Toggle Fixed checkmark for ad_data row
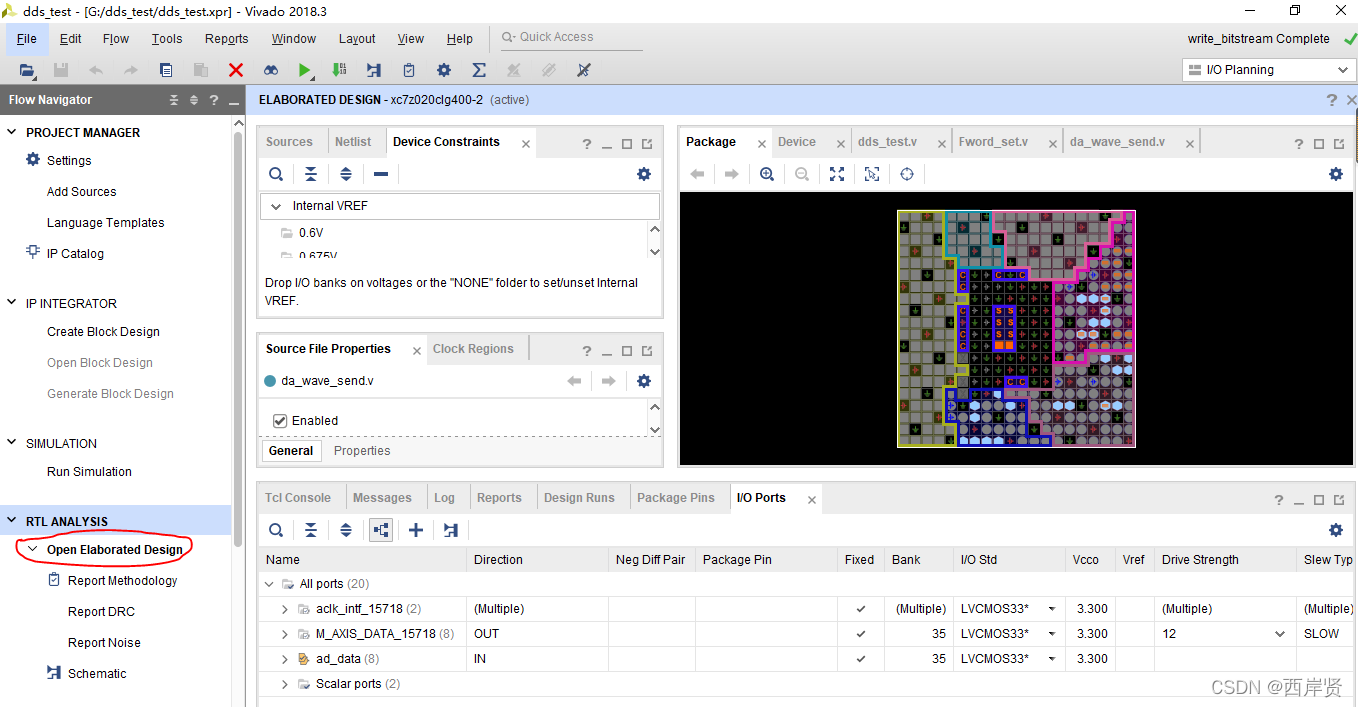This screenshot has width=1358, height=707. tap(860, 659)
